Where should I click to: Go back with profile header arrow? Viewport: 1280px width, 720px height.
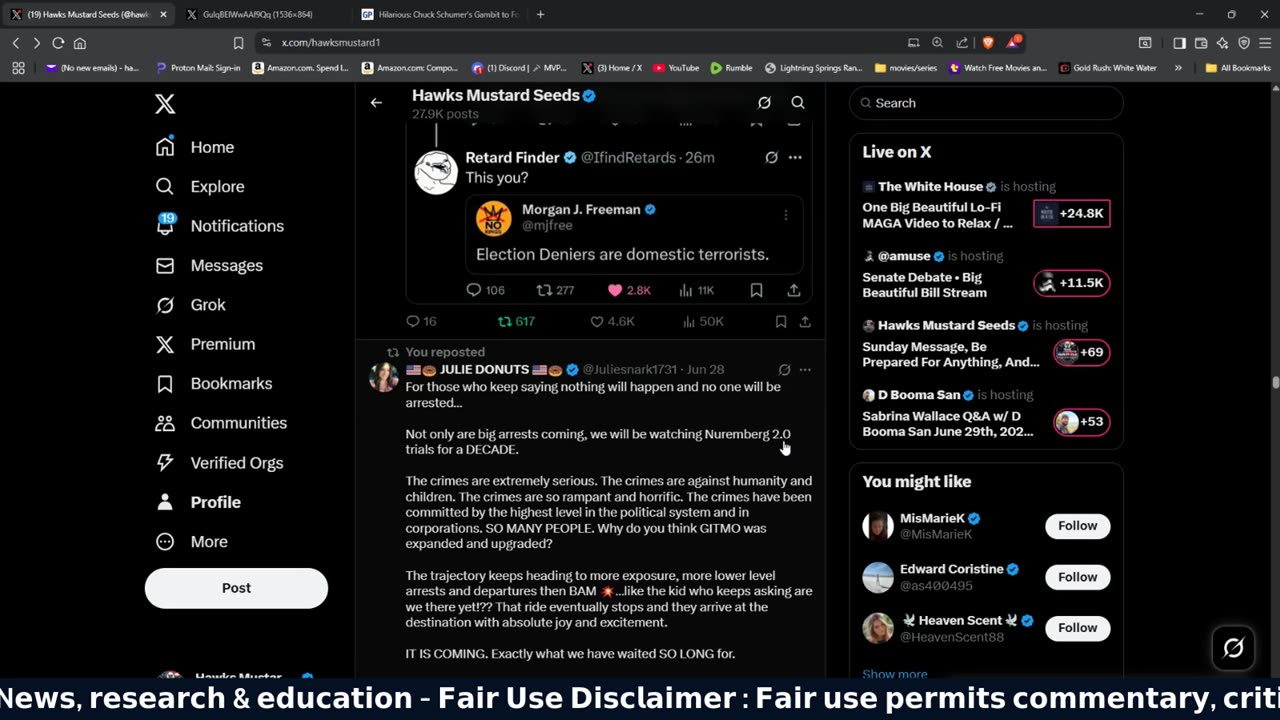pyautogui.click(x=376, y=102)
